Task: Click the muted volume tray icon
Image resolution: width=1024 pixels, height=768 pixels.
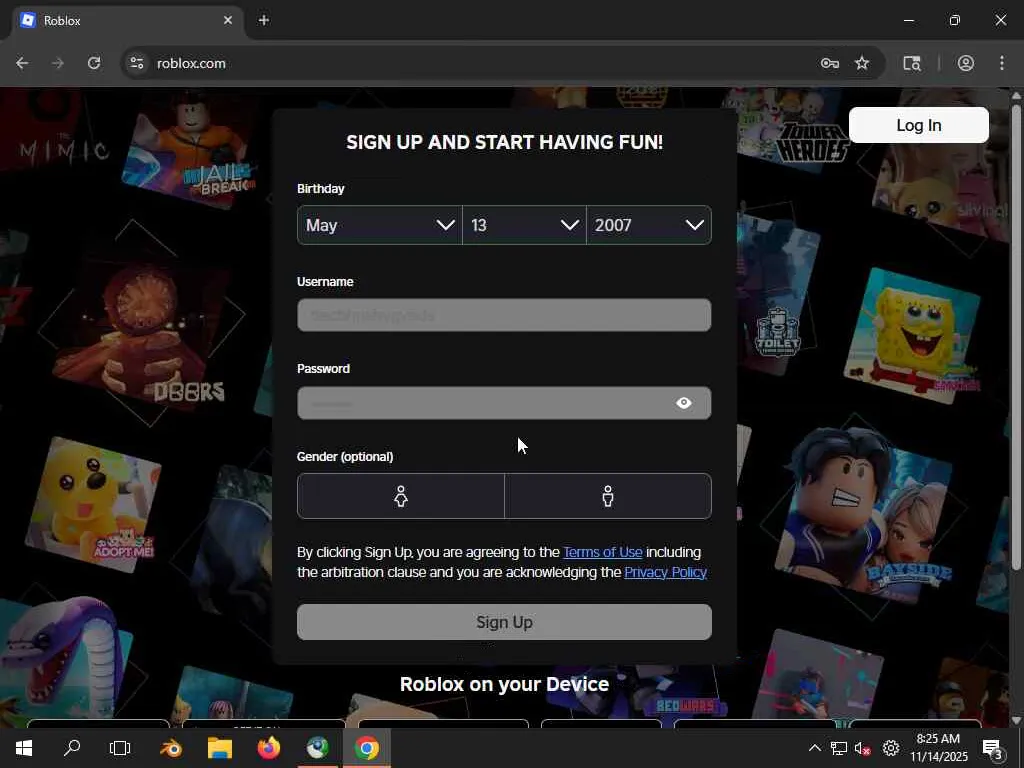Action: (863, 748)
